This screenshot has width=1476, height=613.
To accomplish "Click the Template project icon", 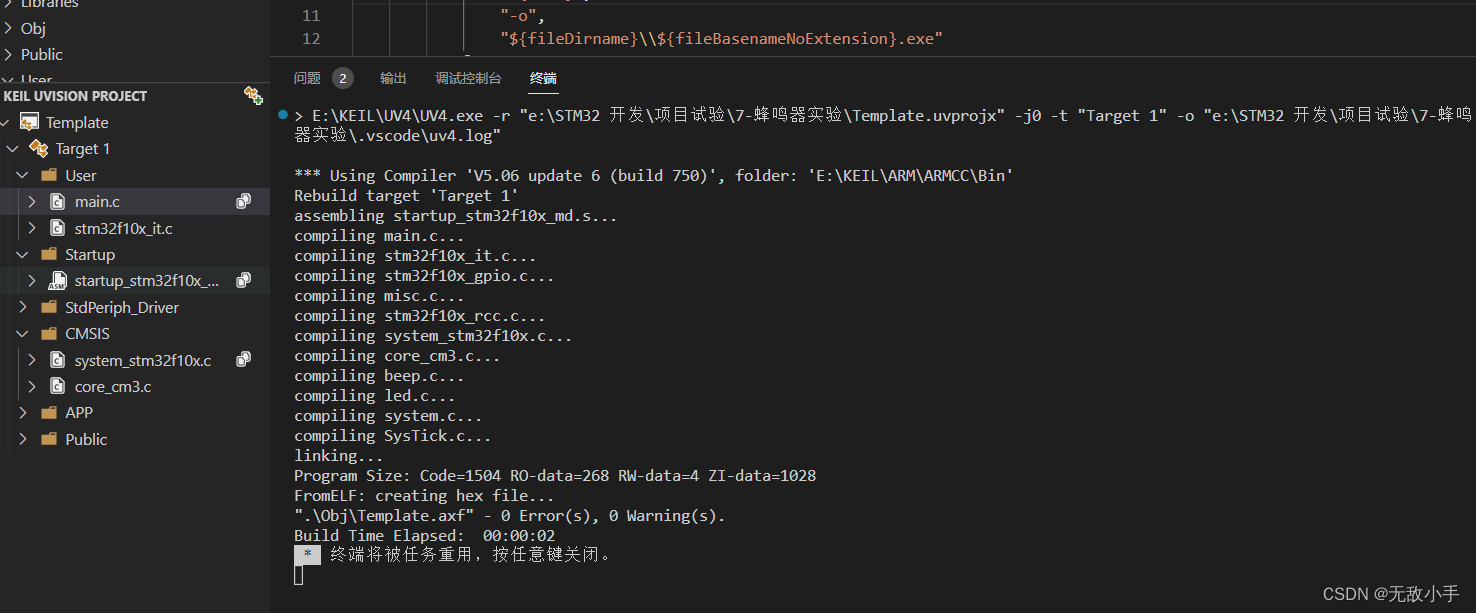I will point(30,122).
